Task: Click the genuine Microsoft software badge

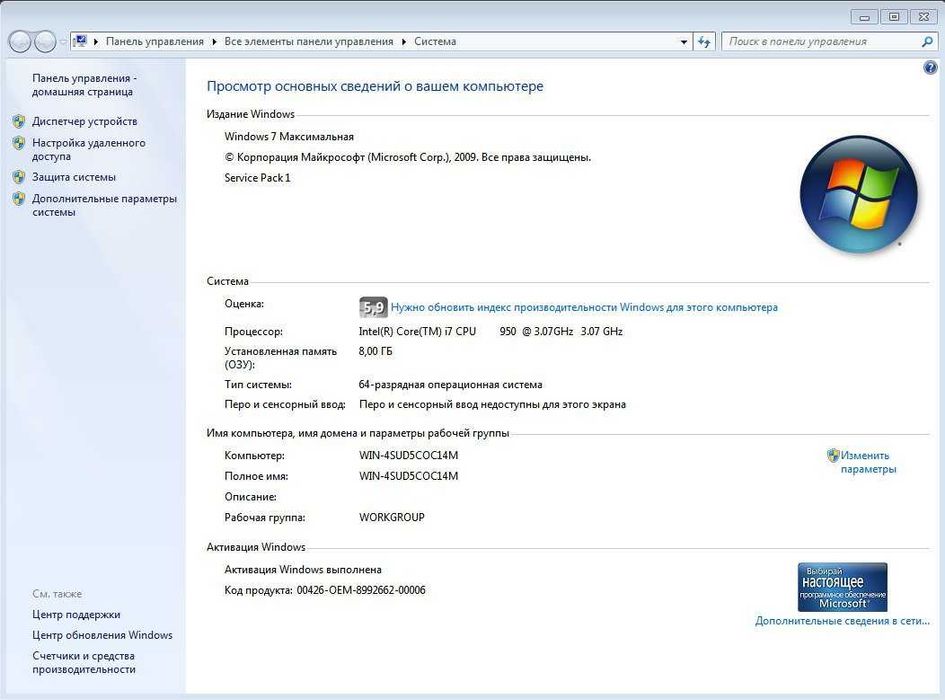Action: [x=842, y=587]
